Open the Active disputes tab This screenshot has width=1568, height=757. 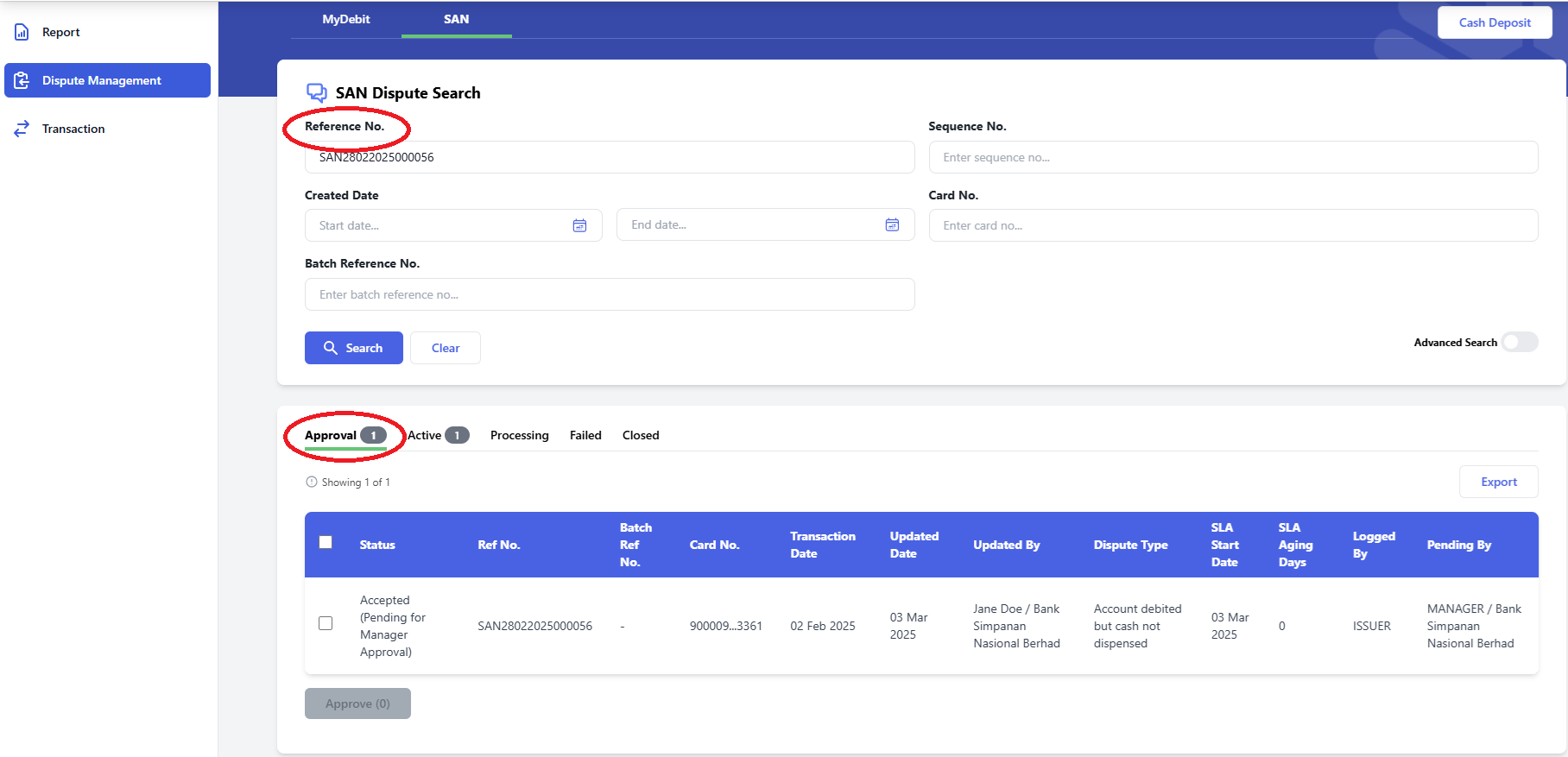coord(439,435)
